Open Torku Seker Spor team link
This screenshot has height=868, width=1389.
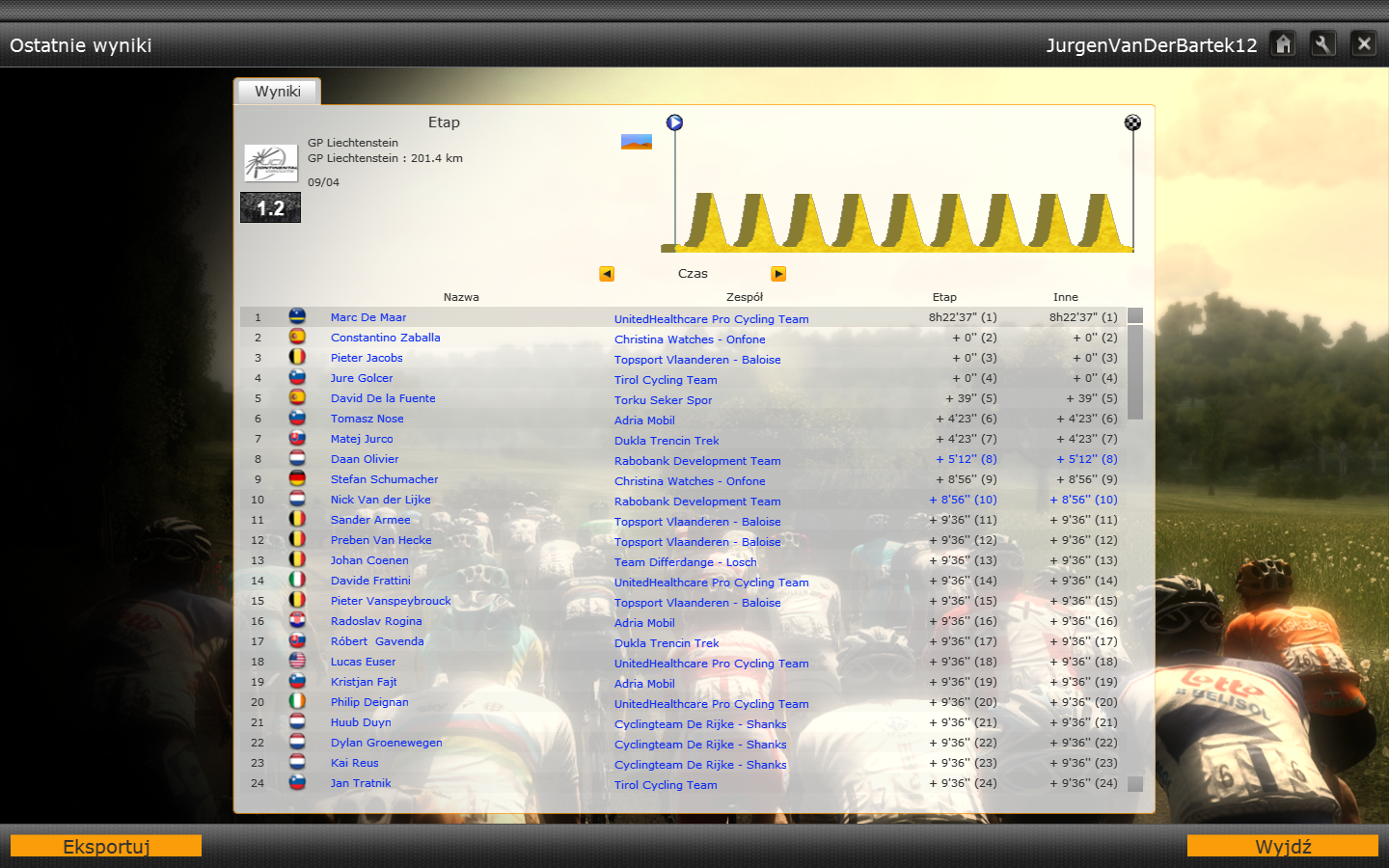[663, 400]
